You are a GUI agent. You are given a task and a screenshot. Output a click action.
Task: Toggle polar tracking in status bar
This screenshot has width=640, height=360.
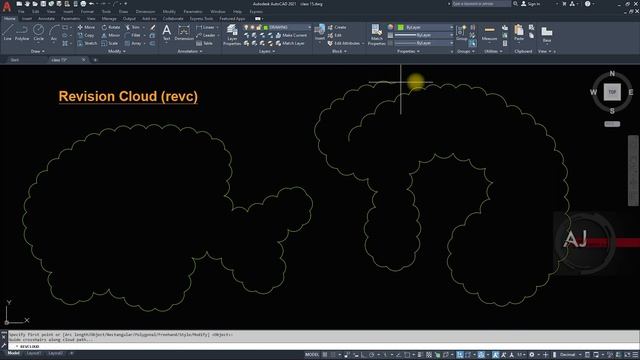(372, 355)
